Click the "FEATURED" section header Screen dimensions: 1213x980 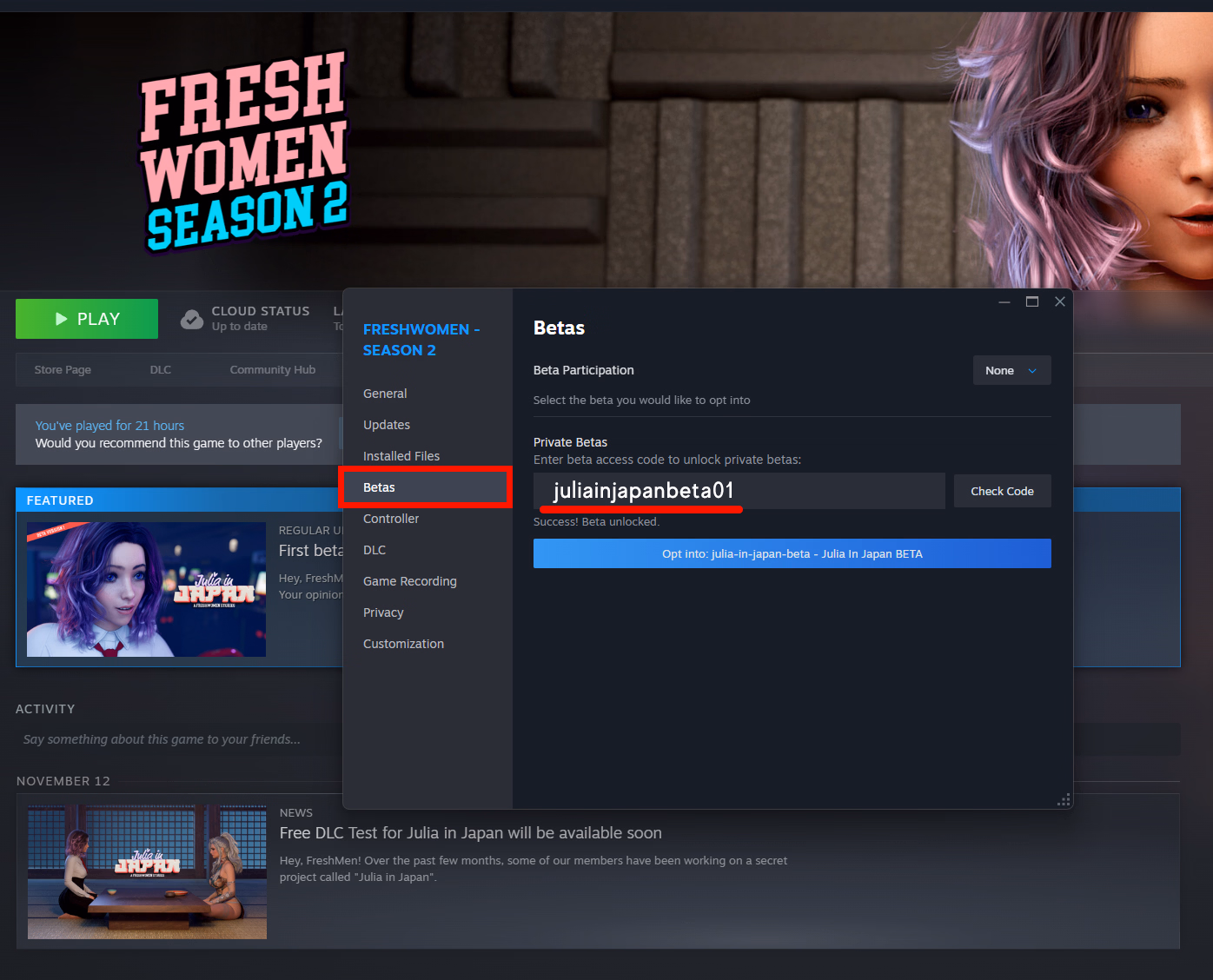coord(60,500)
